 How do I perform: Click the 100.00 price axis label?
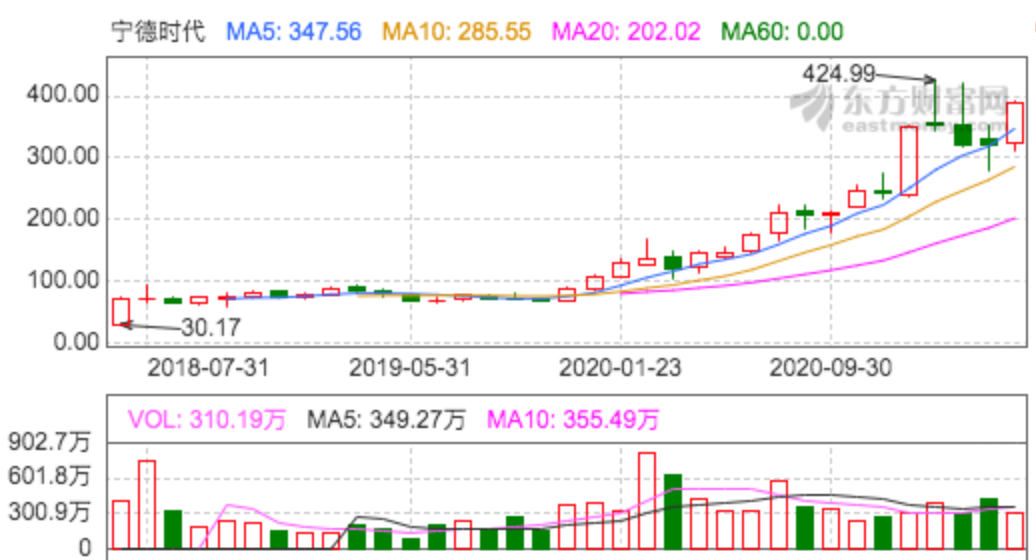[63, 280]
